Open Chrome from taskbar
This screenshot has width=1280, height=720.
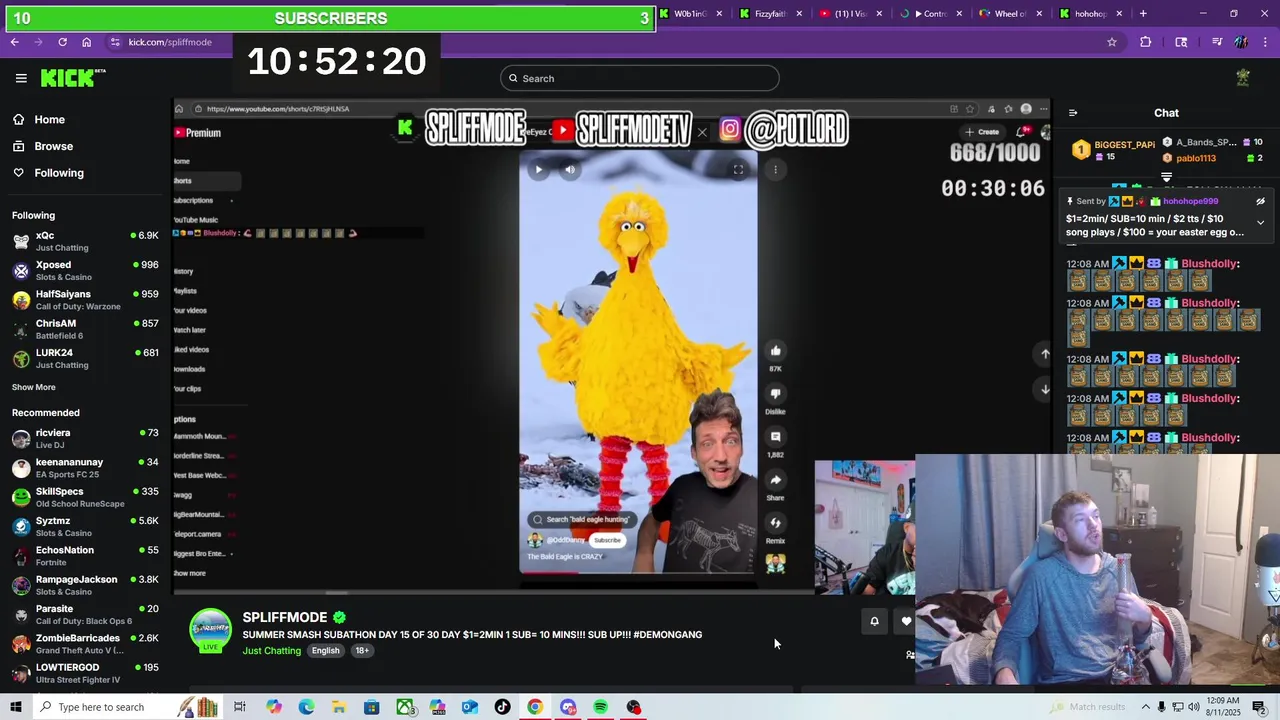535,707
